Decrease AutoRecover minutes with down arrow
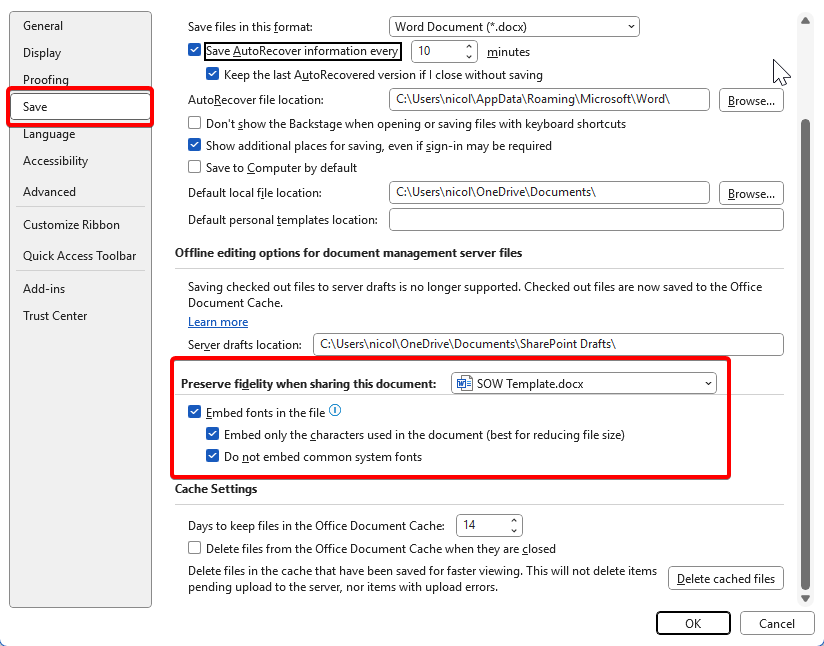Viewport: 824px width, 646px height. tap(469, 56)
